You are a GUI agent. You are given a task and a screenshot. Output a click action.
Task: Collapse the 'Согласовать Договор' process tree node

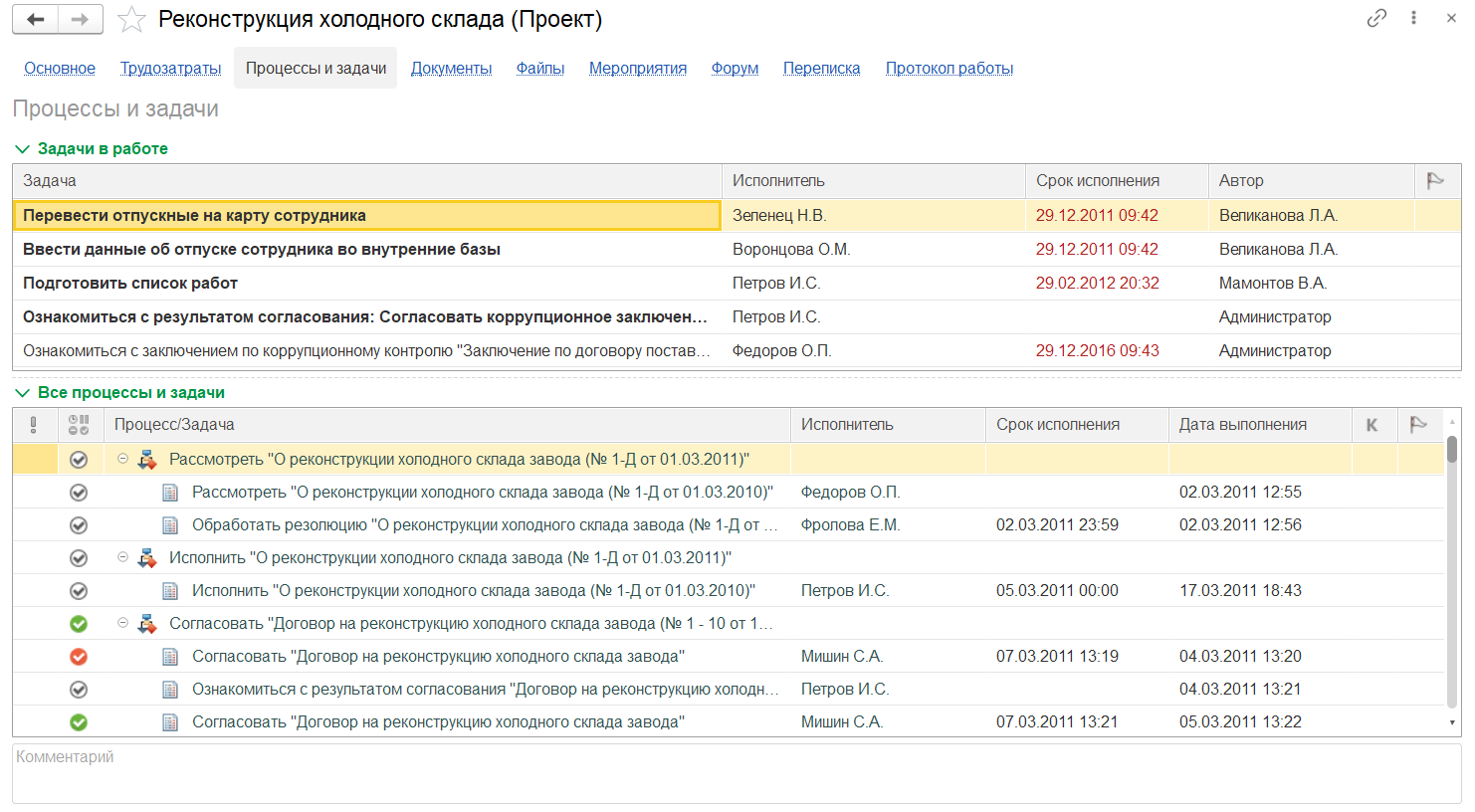[123, 623]
